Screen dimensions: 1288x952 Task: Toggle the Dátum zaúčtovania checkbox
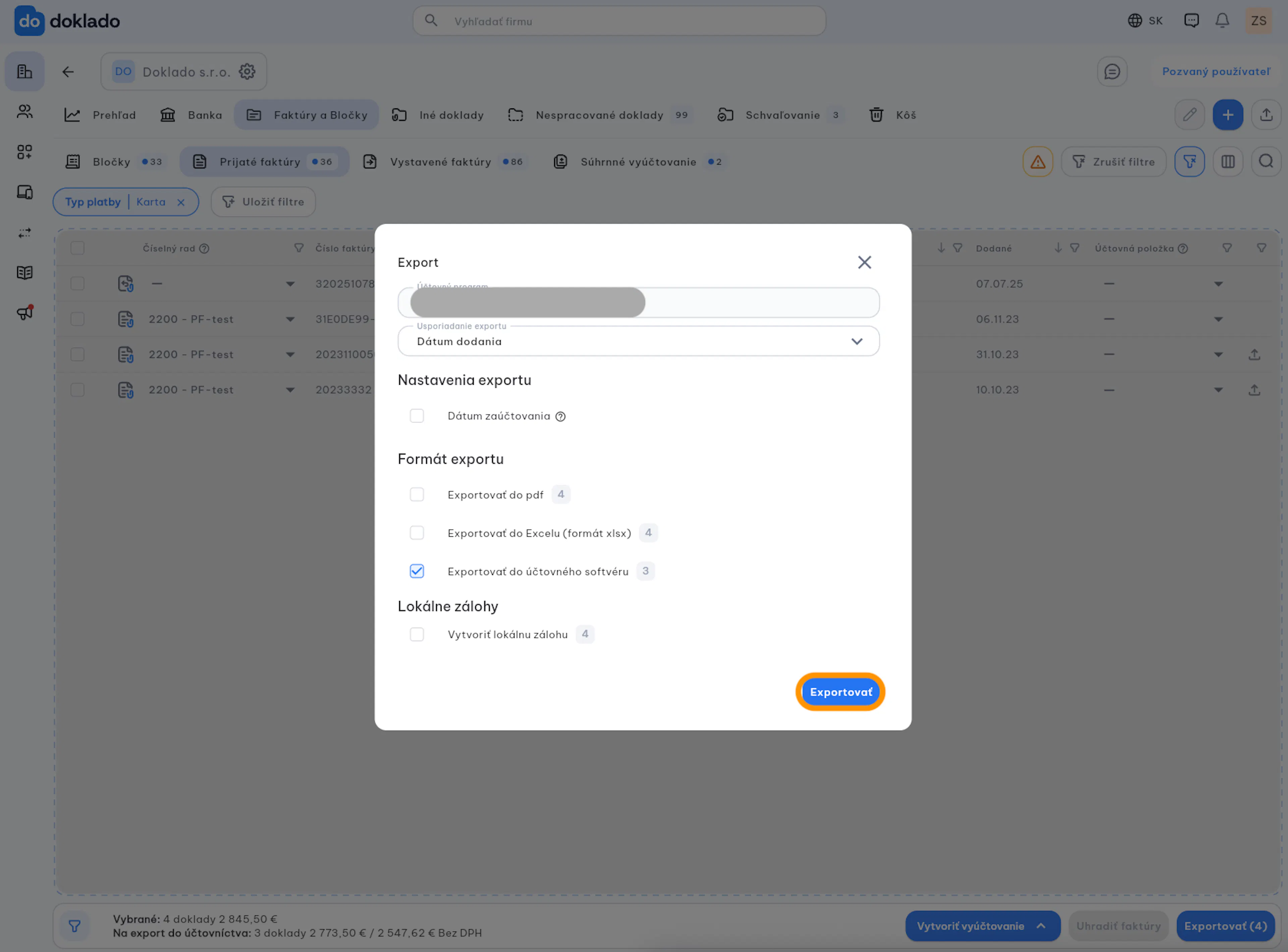[x=417, y=416]
